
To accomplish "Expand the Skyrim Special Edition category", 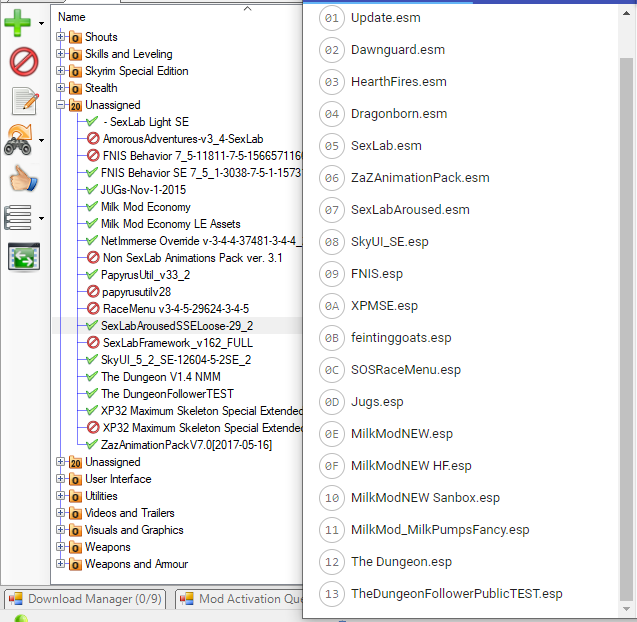I will coord(60,71).
